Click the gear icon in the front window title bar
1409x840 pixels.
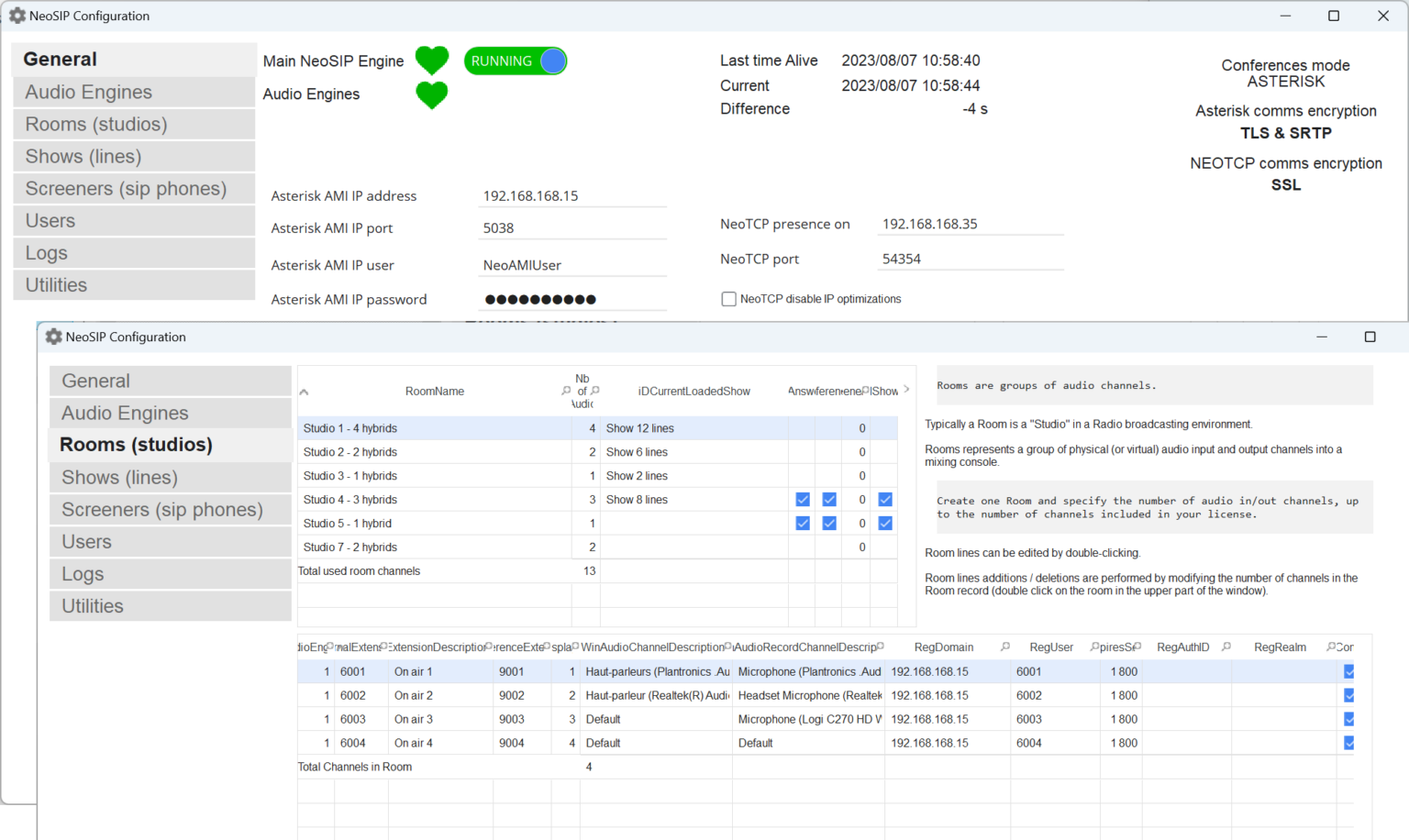(54, 337)
